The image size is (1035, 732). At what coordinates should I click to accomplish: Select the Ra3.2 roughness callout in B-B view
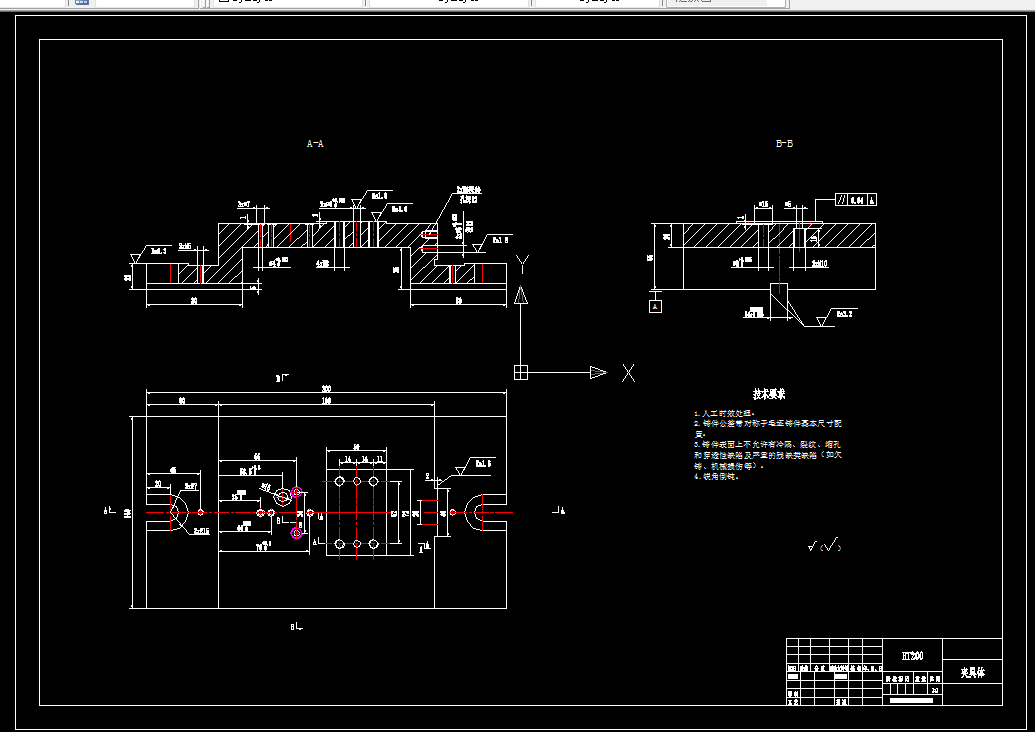[837, 317]
